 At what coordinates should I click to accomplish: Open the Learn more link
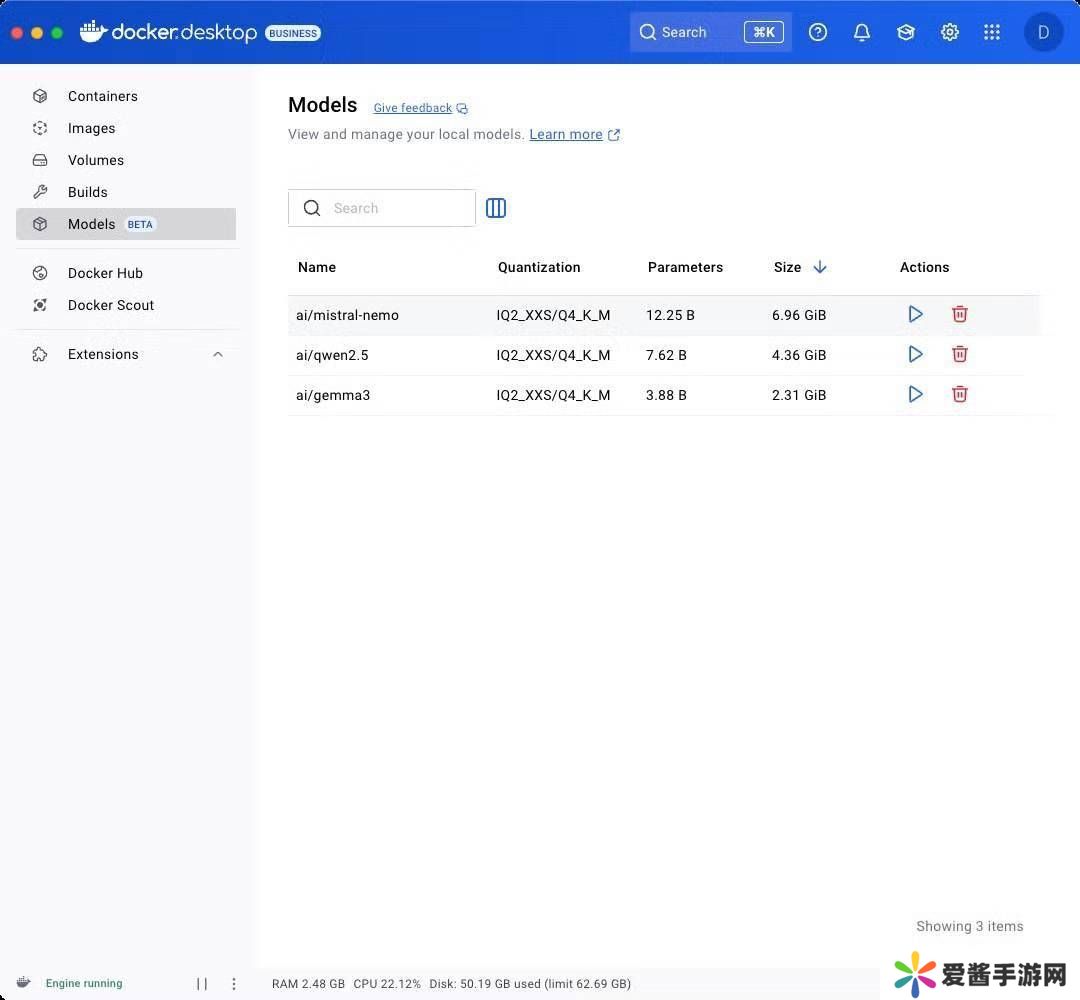coord(566,134)
